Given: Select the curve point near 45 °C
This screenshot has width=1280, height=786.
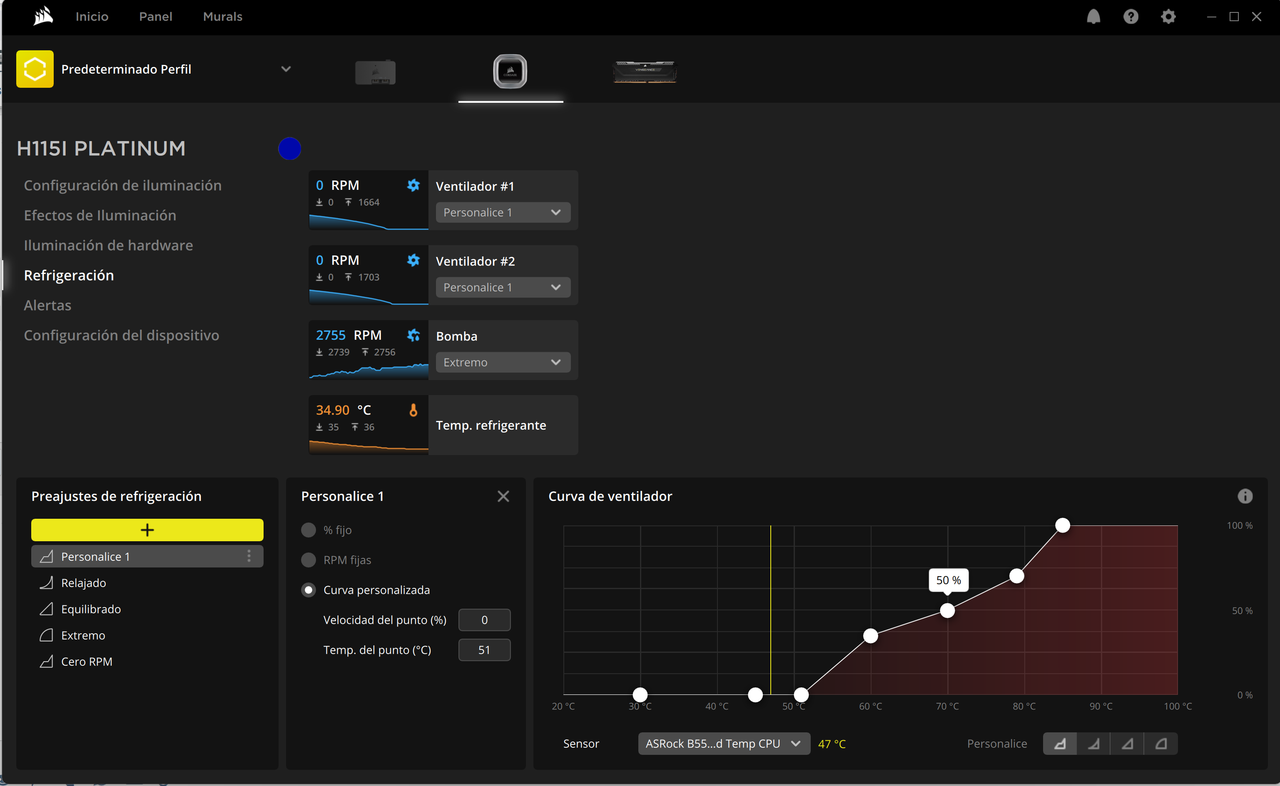Looking at the screenshot, I should click(x=756, y=695).
